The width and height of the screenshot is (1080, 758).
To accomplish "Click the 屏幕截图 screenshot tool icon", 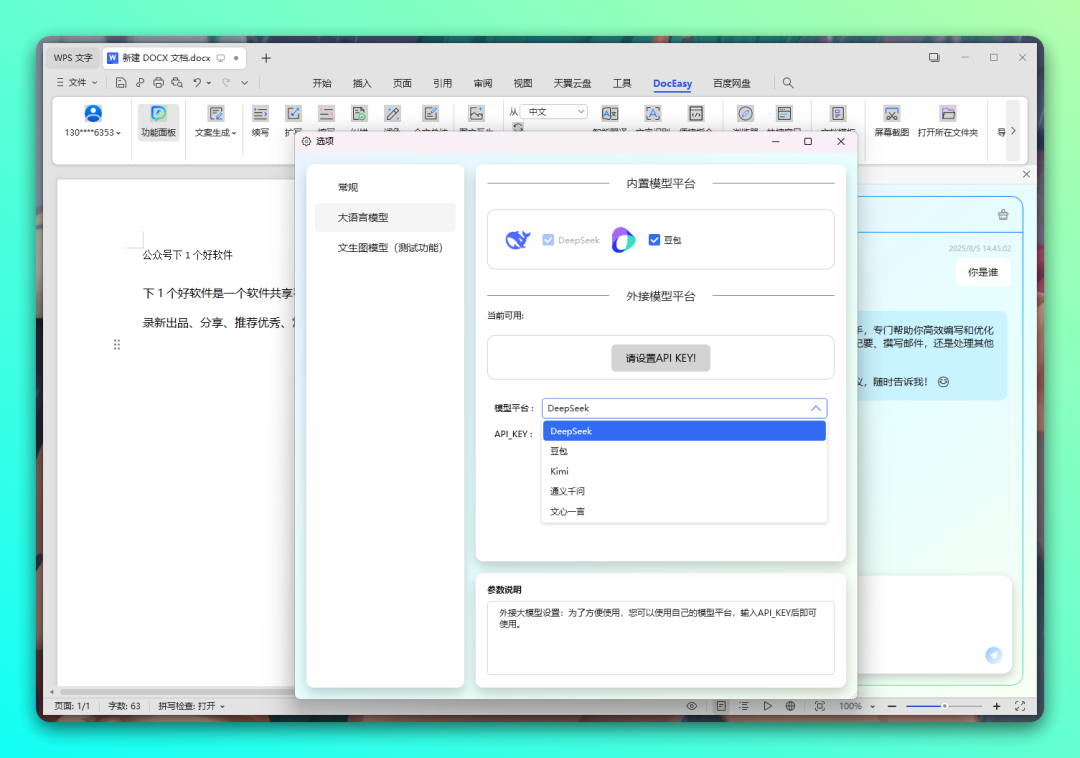I will pos(891,114).
